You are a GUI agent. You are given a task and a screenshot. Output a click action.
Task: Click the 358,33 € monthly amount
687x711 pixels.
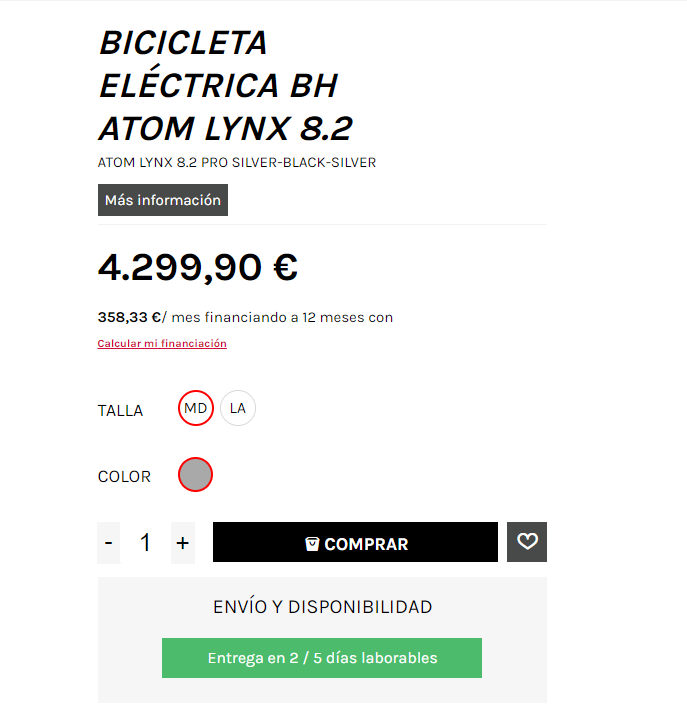(129, 317)
